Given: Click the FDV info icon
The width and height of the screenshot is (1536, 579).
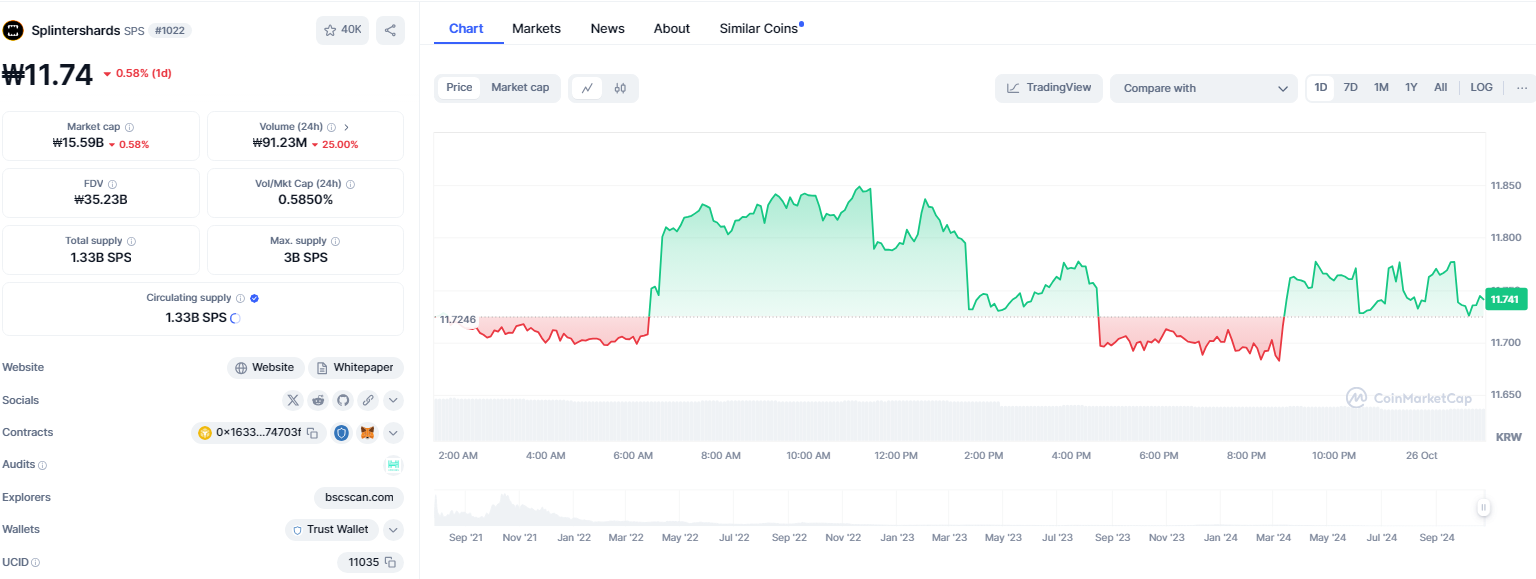Looking at the screenshot, I should click(x=112, y=184).
